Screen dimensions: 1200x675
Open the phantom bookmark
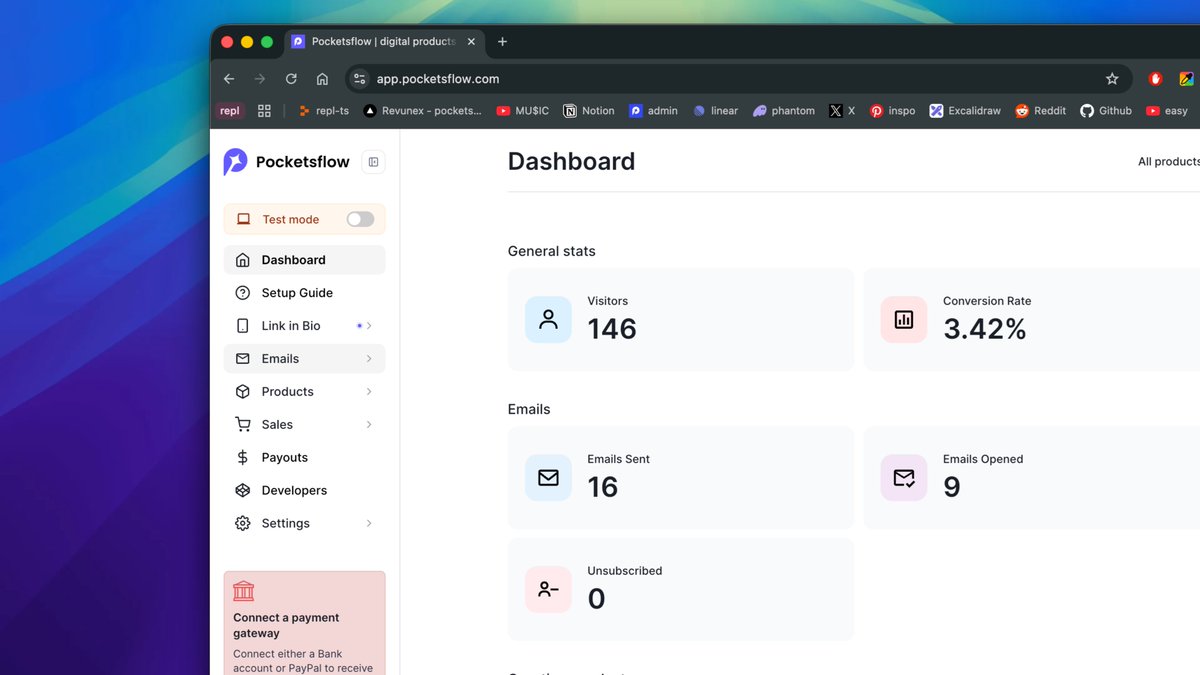(784, 111)
